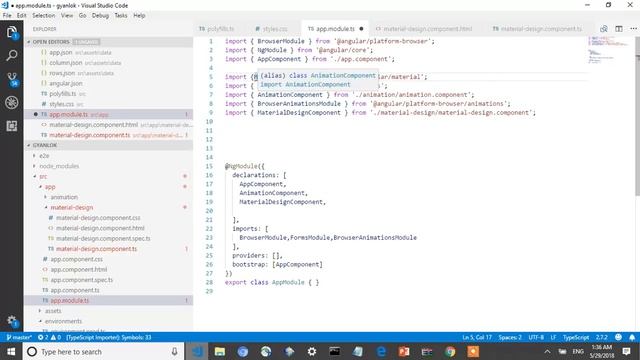
Task: Open the View menu
Action: [x=67, y=15]
